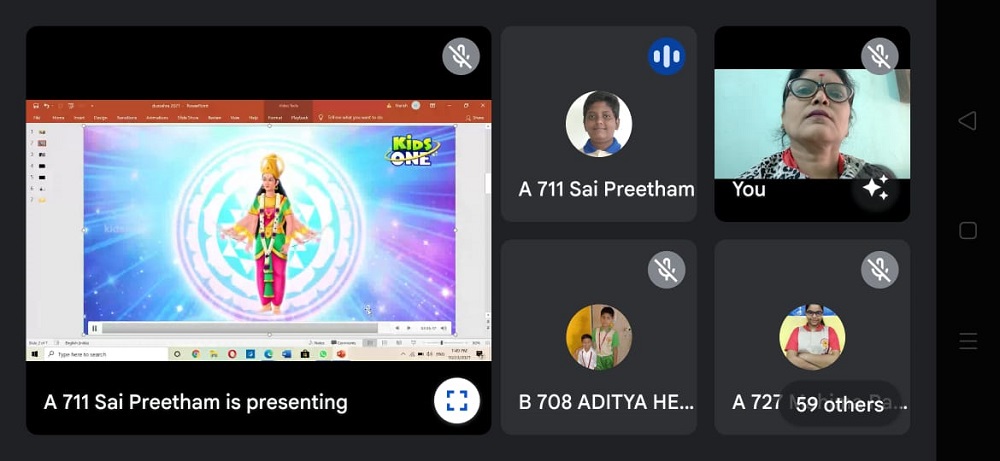1000x461 pixels.
Task: Tap the speaking indicator on Sai Preetham tile
Action: [666, 56]
